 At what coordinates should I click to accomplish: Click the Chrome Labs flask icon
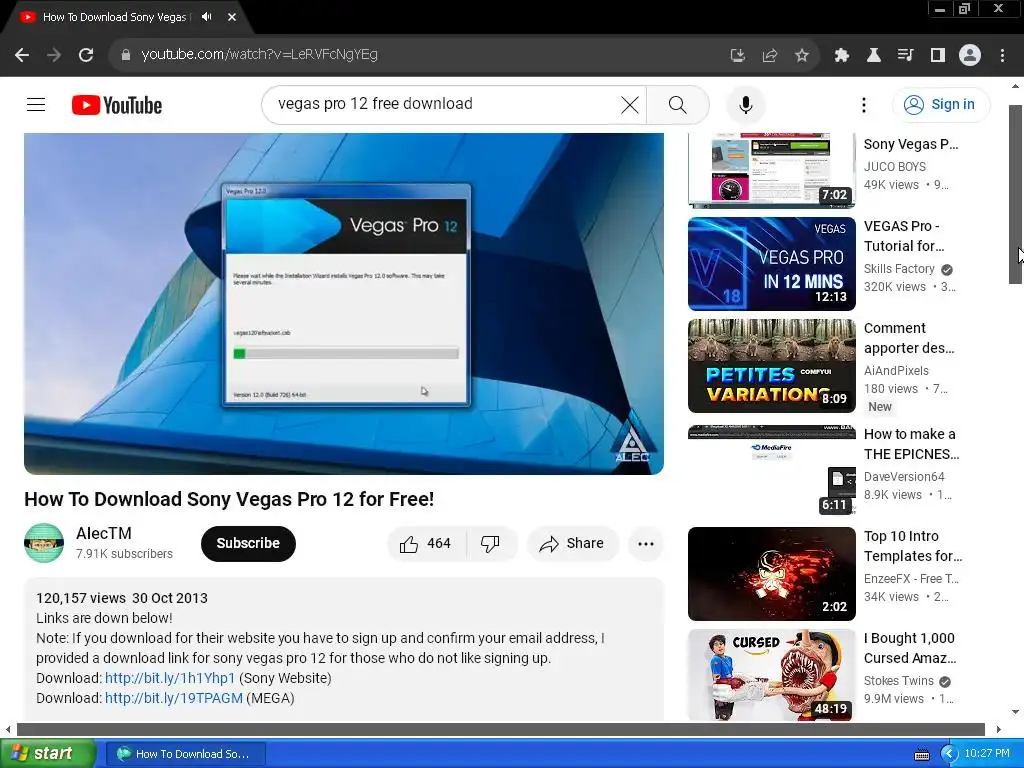coord(873,56)
